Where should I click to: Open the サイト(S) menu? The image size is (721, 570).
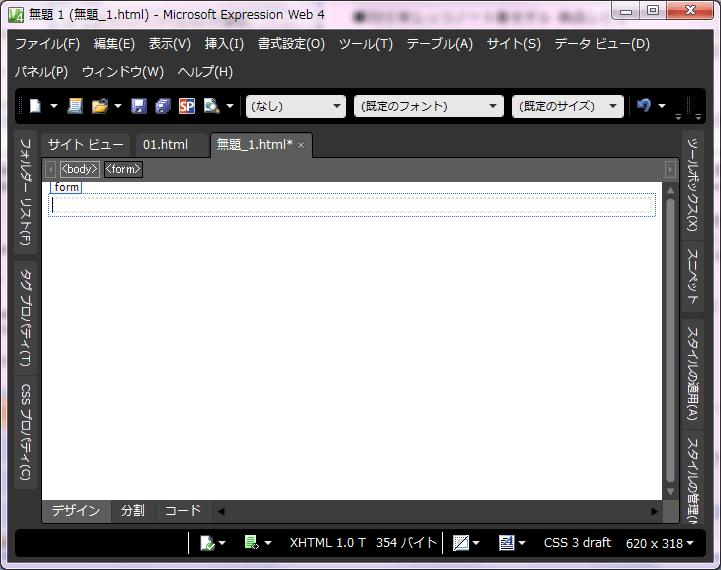[514, 44]
